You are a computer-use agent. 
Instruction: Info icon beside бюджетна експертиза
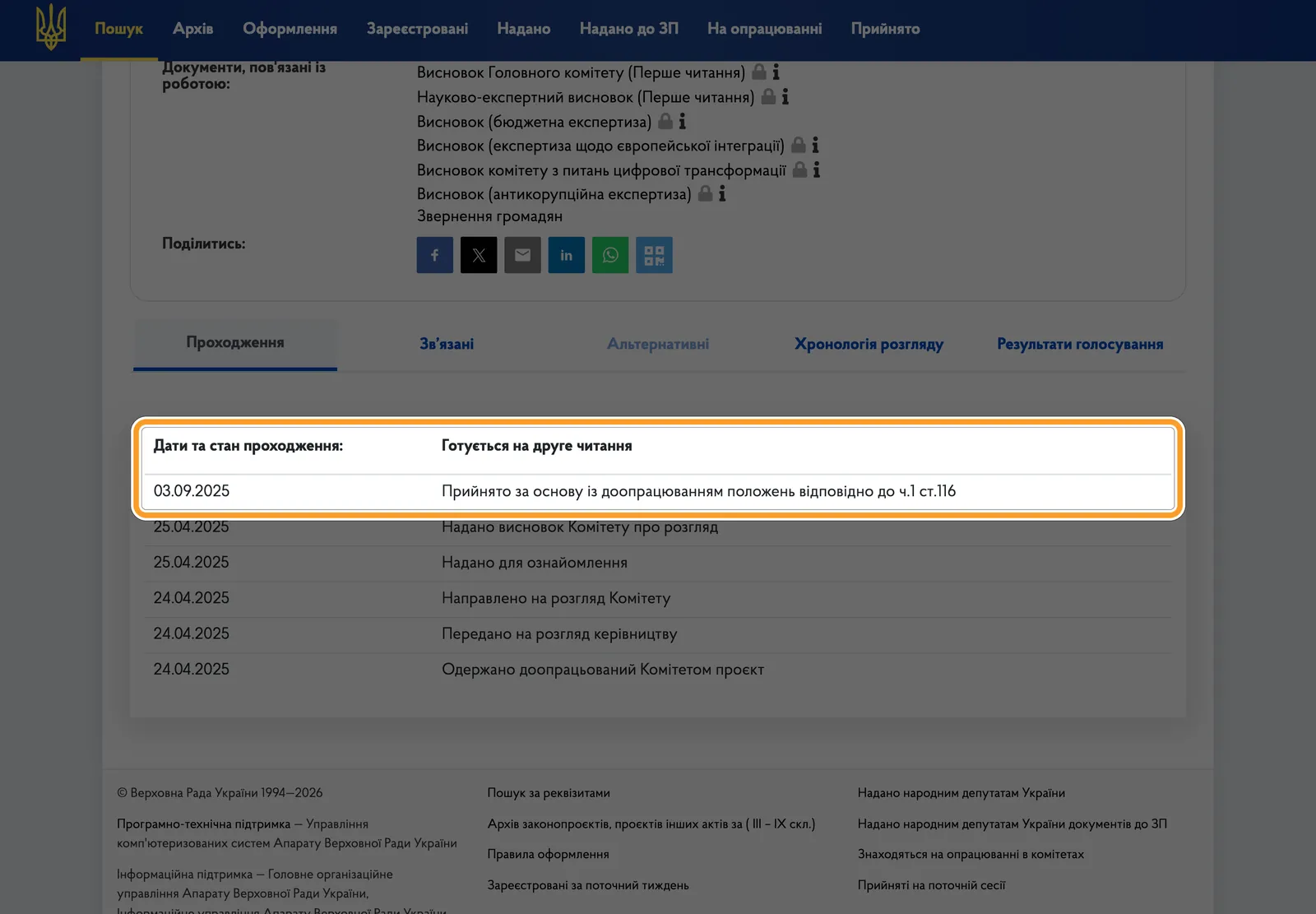tap(682, 122)
